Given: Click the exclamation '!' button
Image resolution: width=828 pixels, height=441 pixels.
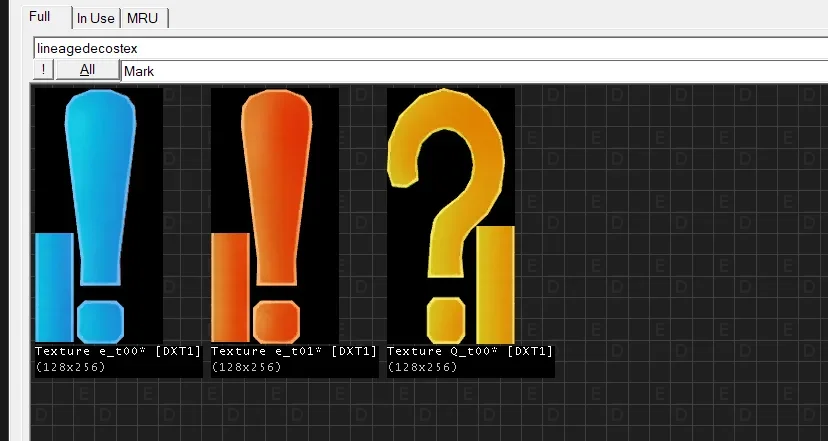Looking at the screenshot, I should [43, 70].
